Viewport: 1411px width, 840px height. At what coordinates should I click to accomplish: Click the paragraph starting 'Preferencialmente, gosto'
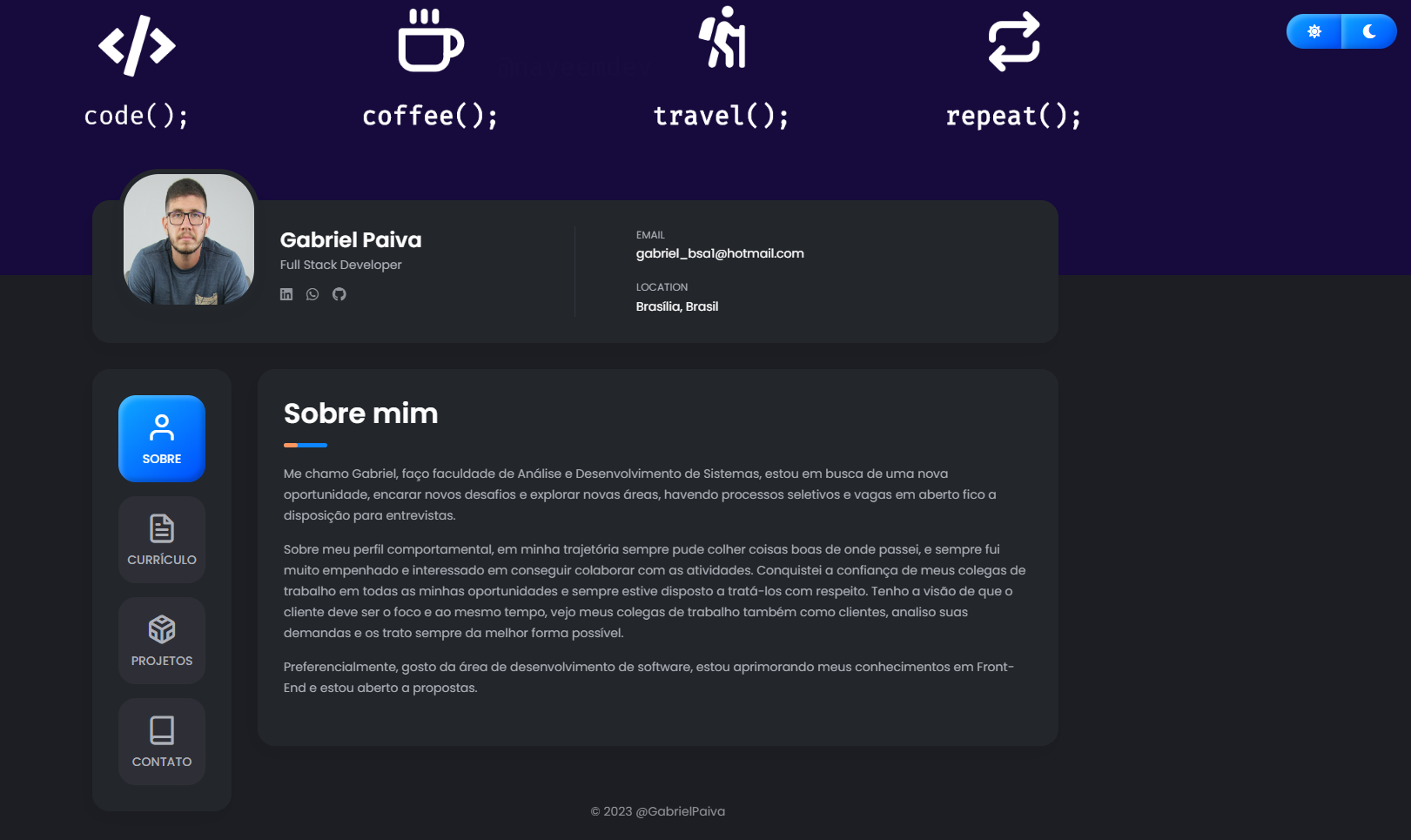point(648,677)
